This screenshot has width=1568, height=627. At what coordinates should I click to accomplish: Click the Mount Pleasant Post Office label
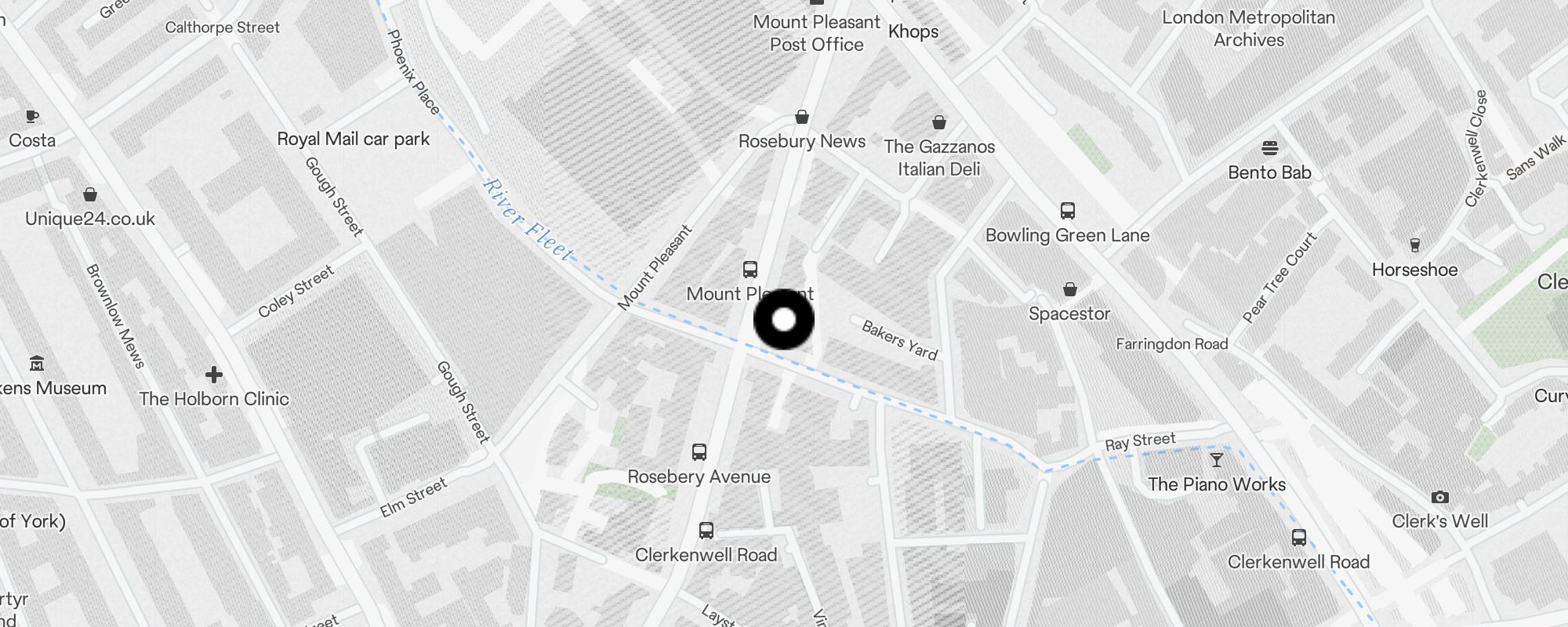pyautogui.click(x=817, y=33)
